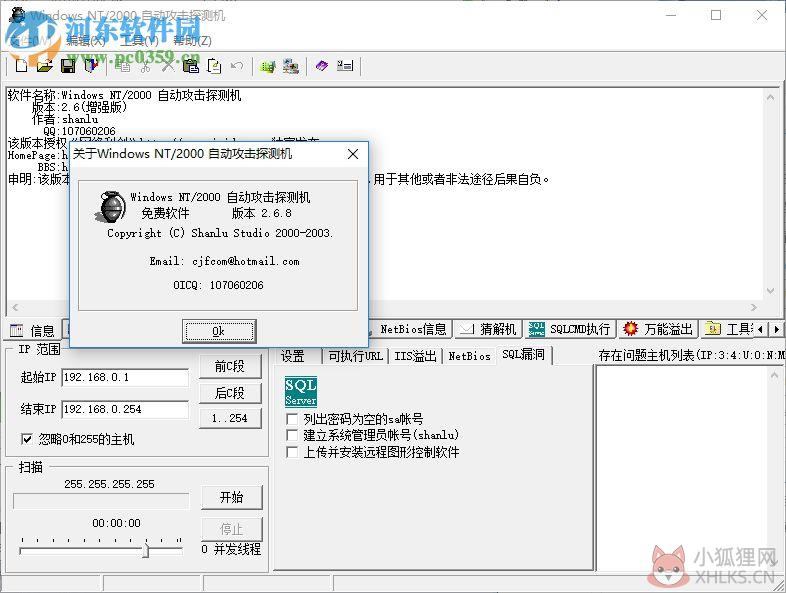The image size is (786, 593).
Task: Click the Undo arrow toolbar icon
Action: tap(237, 66)
